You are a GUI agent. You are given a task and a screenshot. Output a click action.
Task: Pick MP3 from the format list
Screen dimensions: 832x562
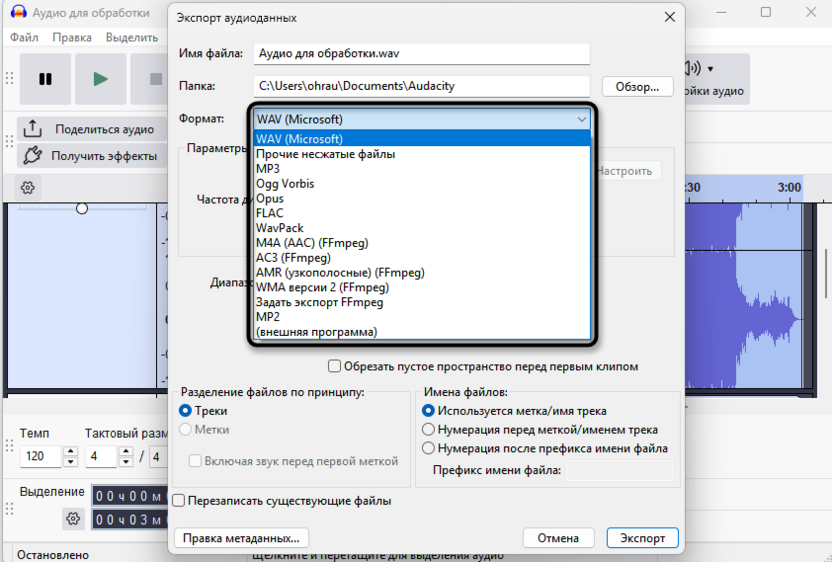[x=422, y=169]
